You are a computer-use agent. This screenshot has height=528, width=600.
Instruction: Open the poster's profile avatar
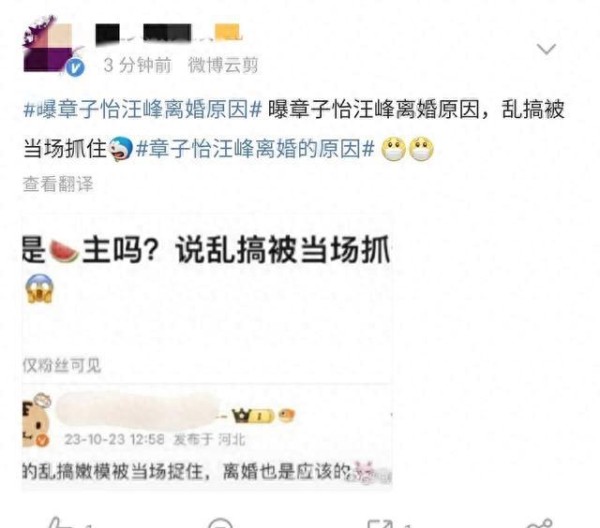pyautogui.click(x=49, y=45)
